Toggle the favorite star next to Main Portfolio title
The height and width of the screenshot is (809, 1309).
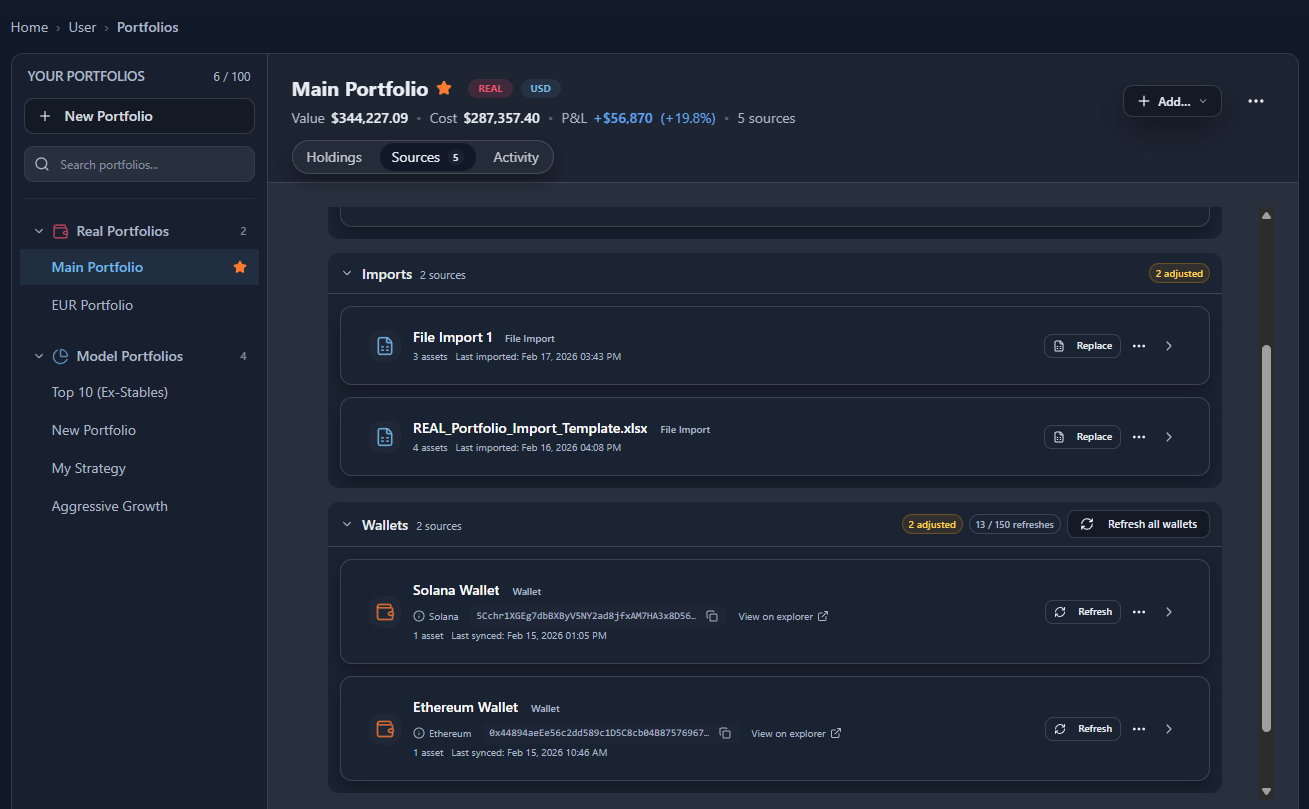(443, 88)
